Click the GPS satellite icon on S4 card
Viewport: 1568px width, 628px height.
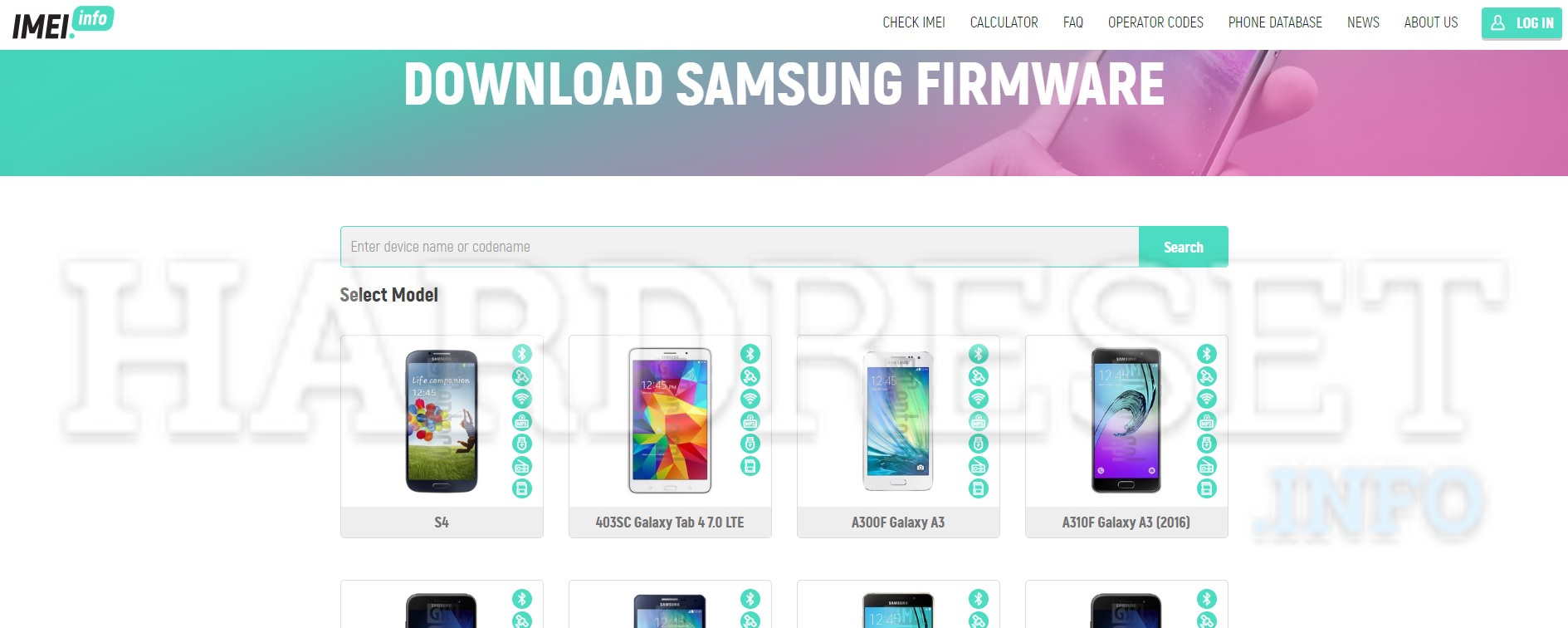[522, 376]
